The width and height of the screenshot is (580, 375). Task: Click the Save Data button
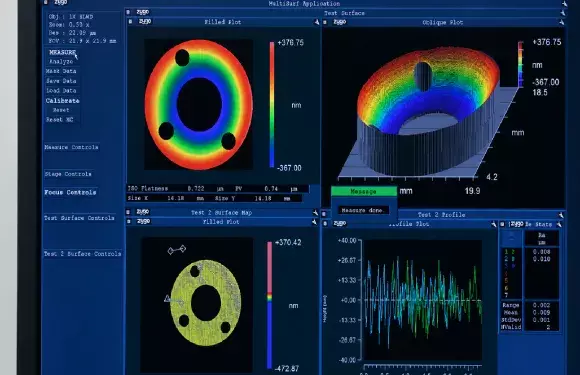pyautogui.click(x=61, y=81)
